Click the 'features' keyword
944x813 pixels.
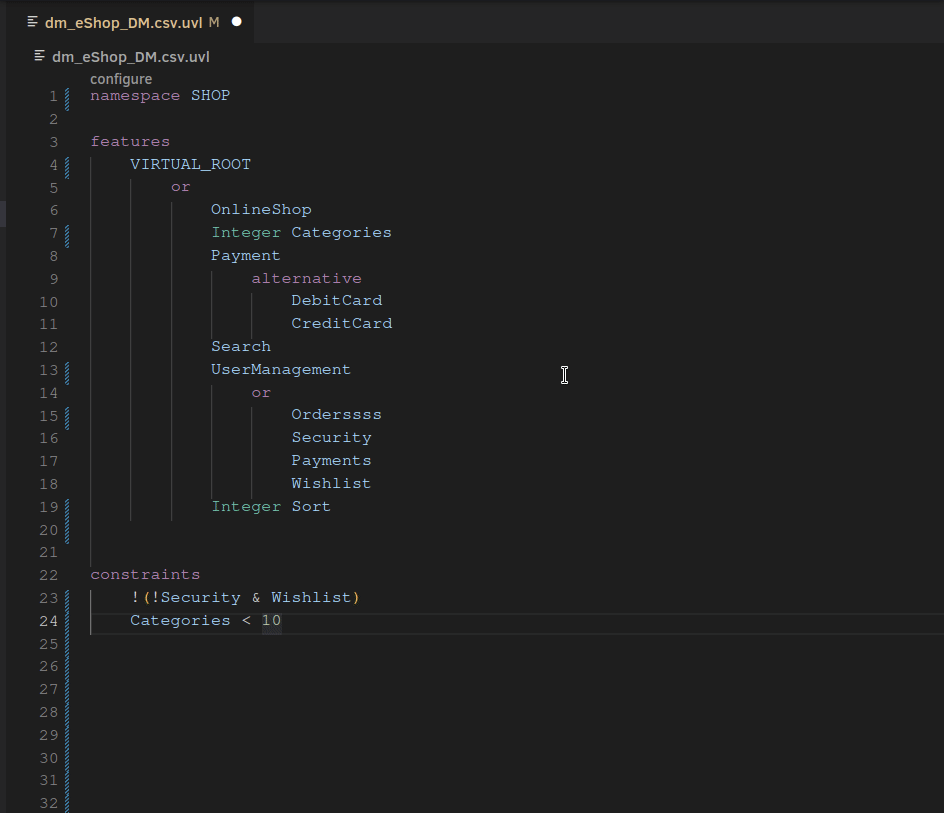130,142
